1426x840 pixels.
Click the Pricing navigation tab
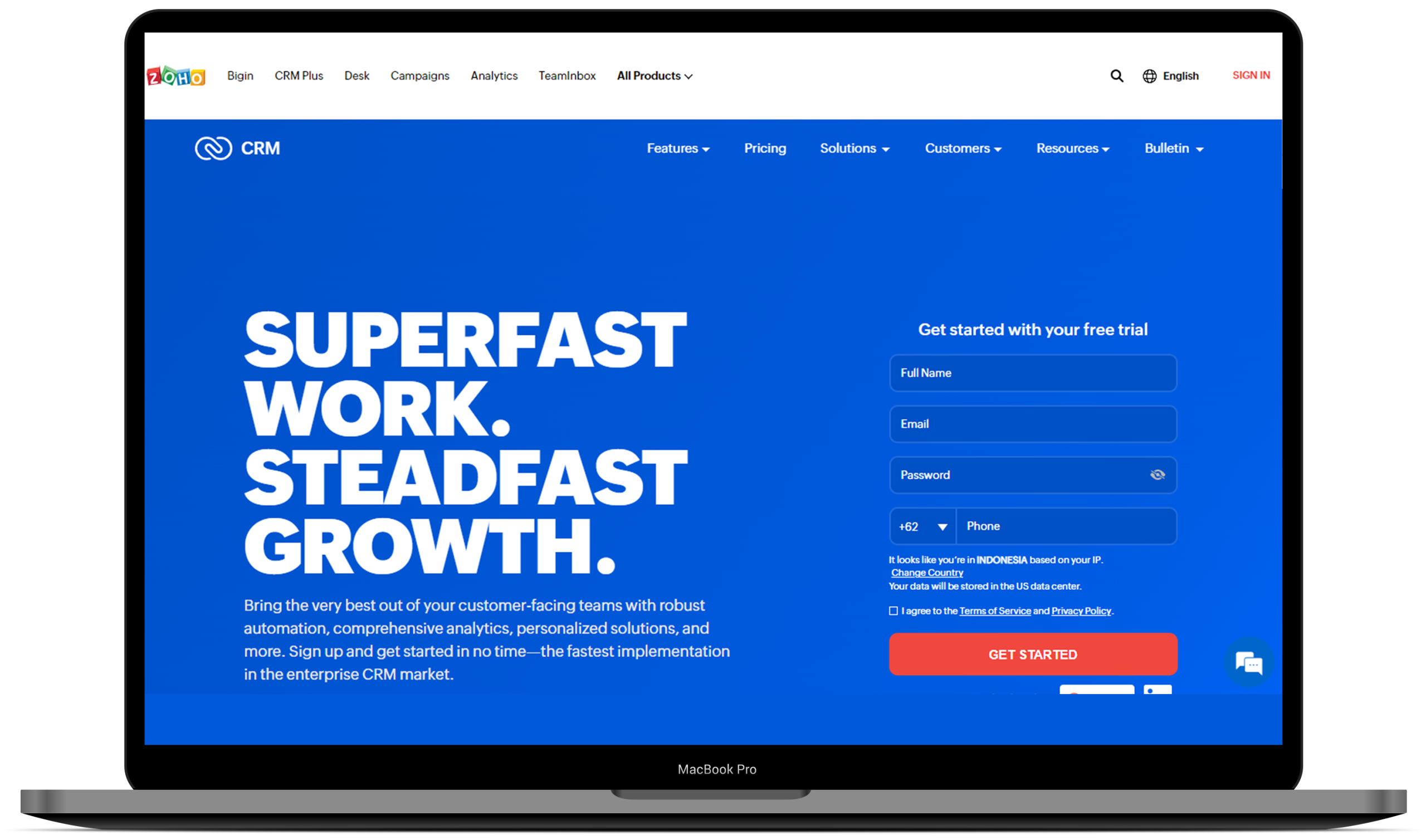click(764, 148)
